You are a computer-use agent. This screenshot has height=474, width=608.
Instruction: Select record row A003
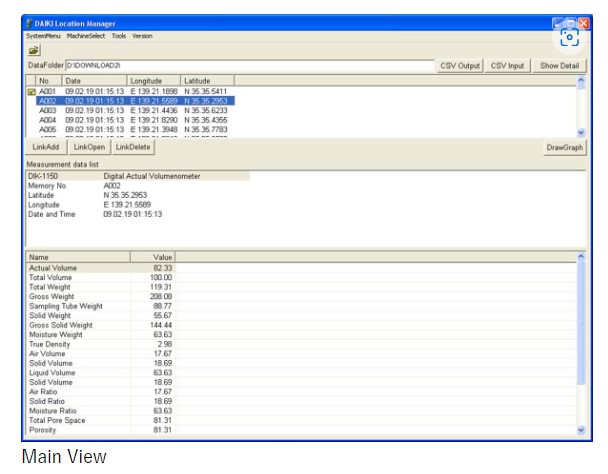(133, 111)
